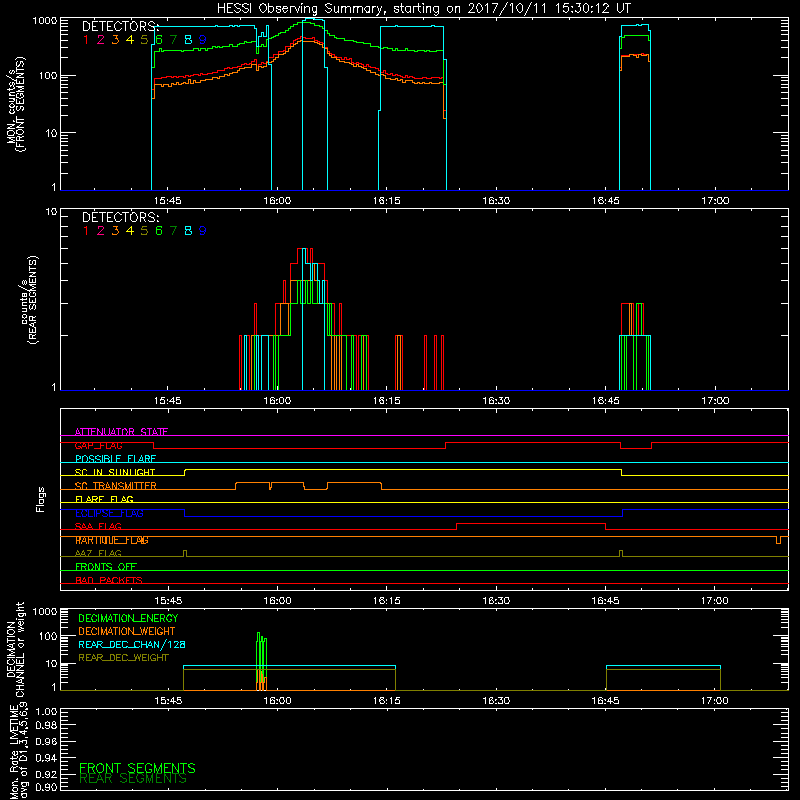Click 16:00 tick under the front segments plot
This screenshot has height=800, width=800.
[x=277, y=201]
